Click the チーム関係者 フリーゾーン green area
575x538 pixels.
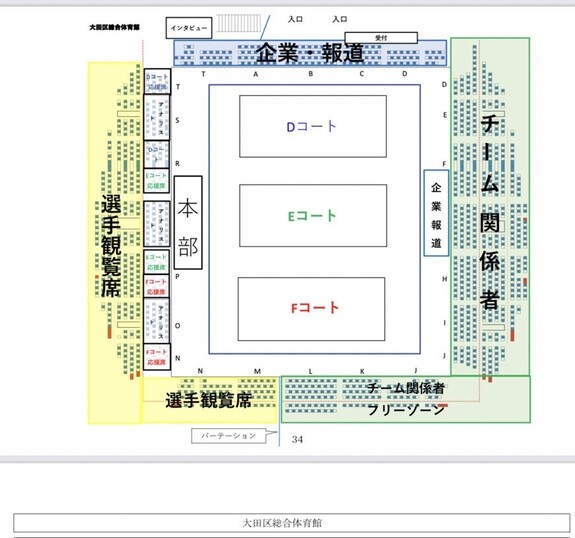(406, 399)
